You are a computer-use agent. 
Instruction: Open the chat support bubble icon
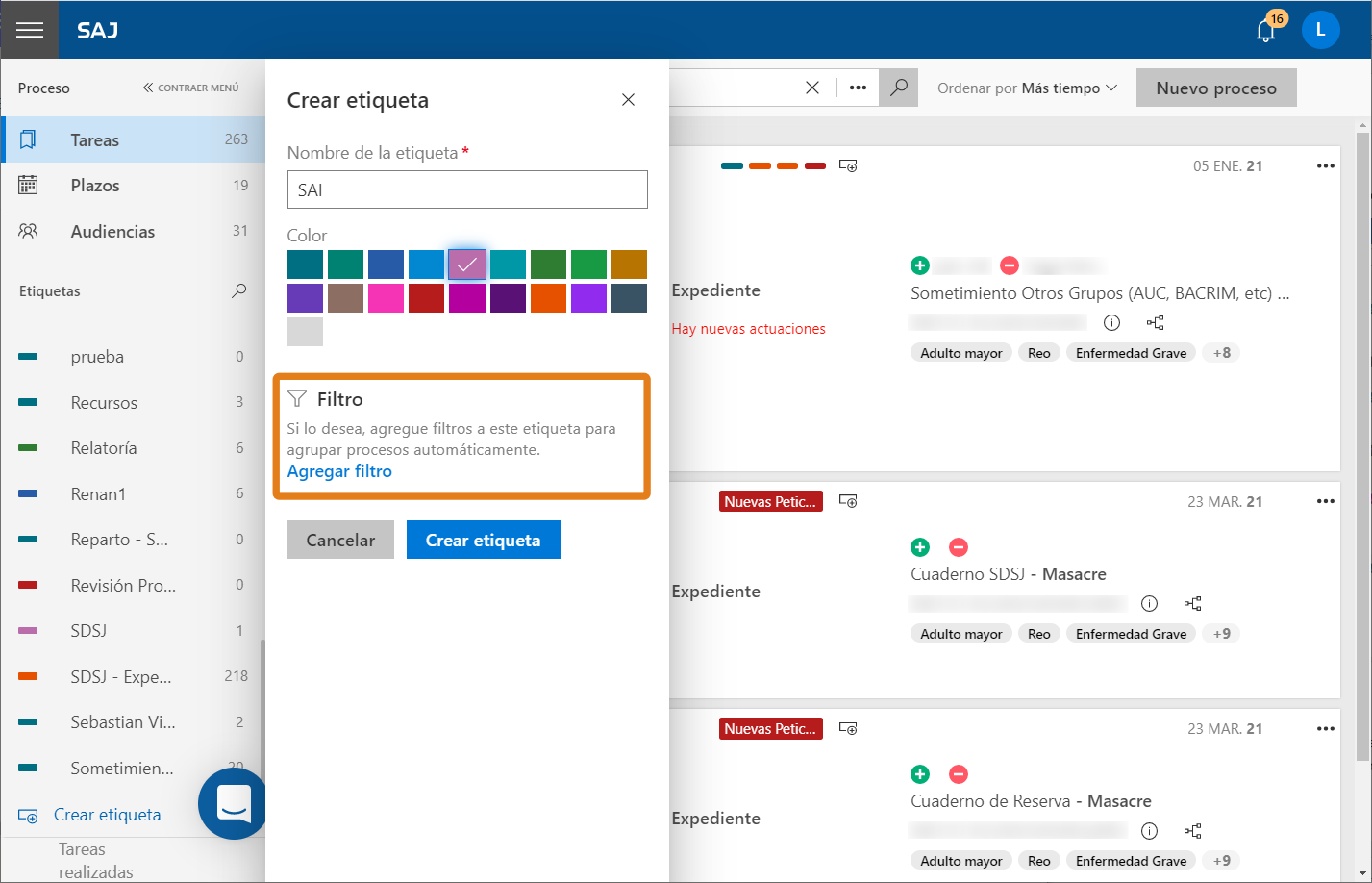(x=233, y=804)
